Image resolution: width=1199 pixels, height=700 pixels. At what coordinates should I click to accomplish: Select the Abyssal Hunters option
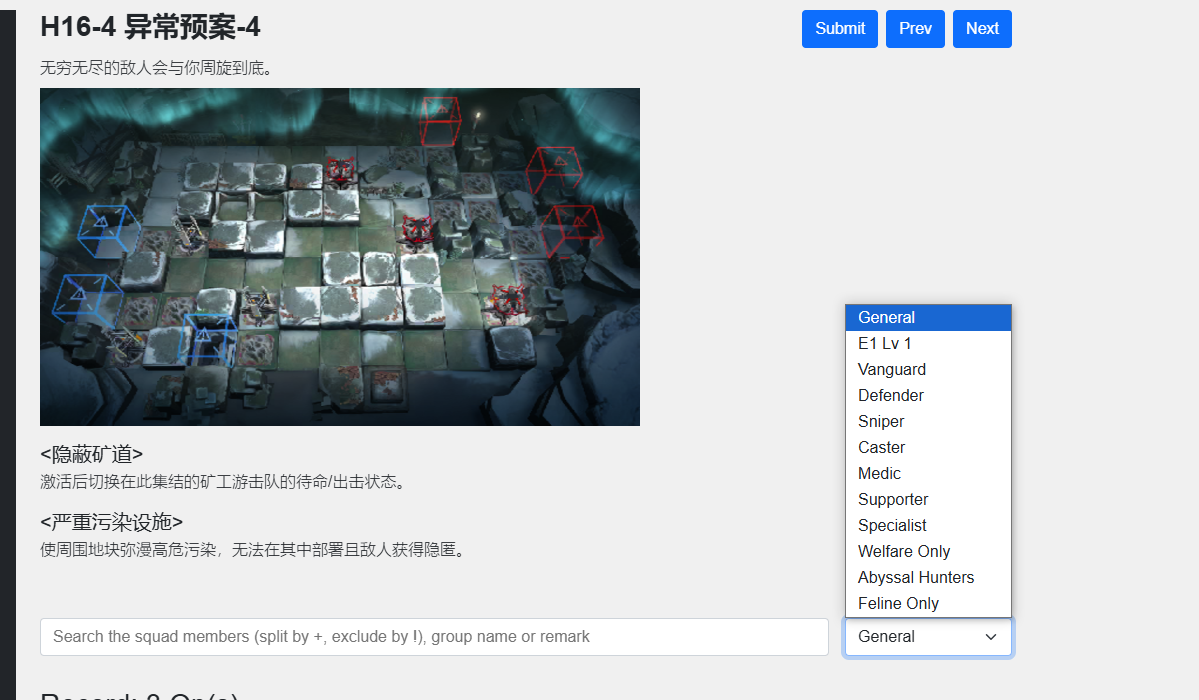click(x=928, y=578)
